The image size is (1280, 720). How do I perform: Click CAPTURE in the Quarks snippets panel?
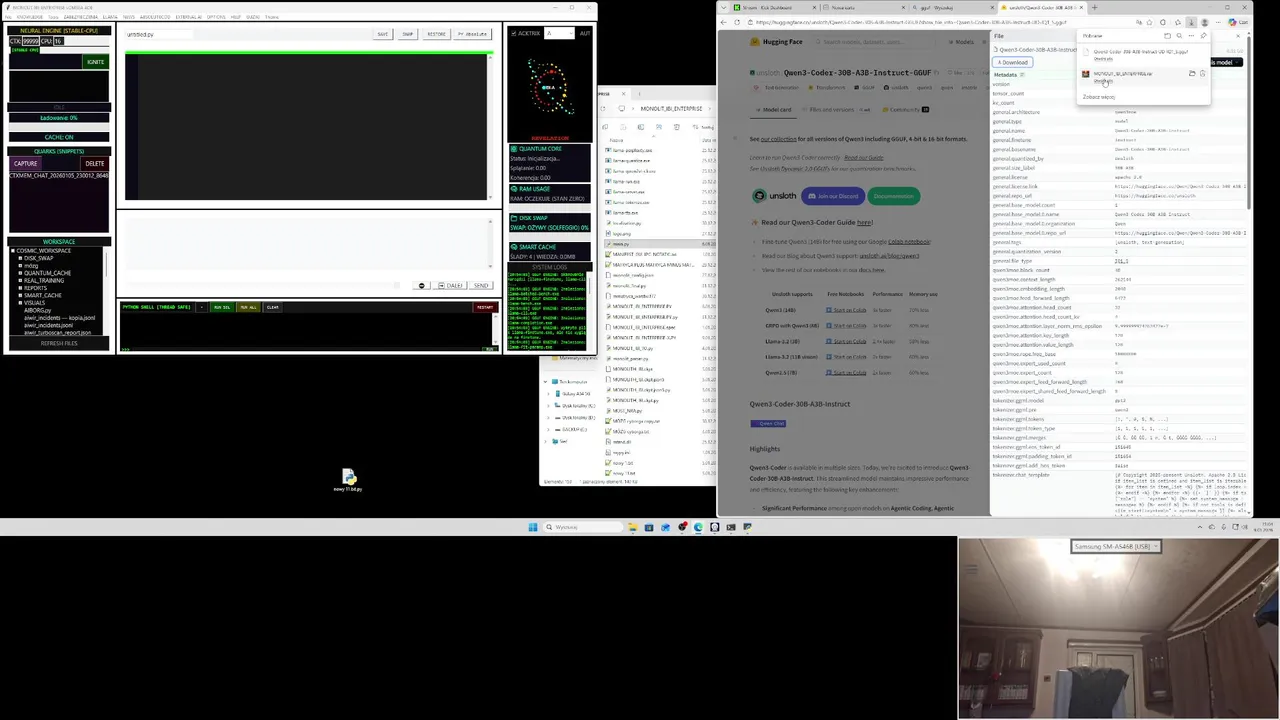[26, 163]
